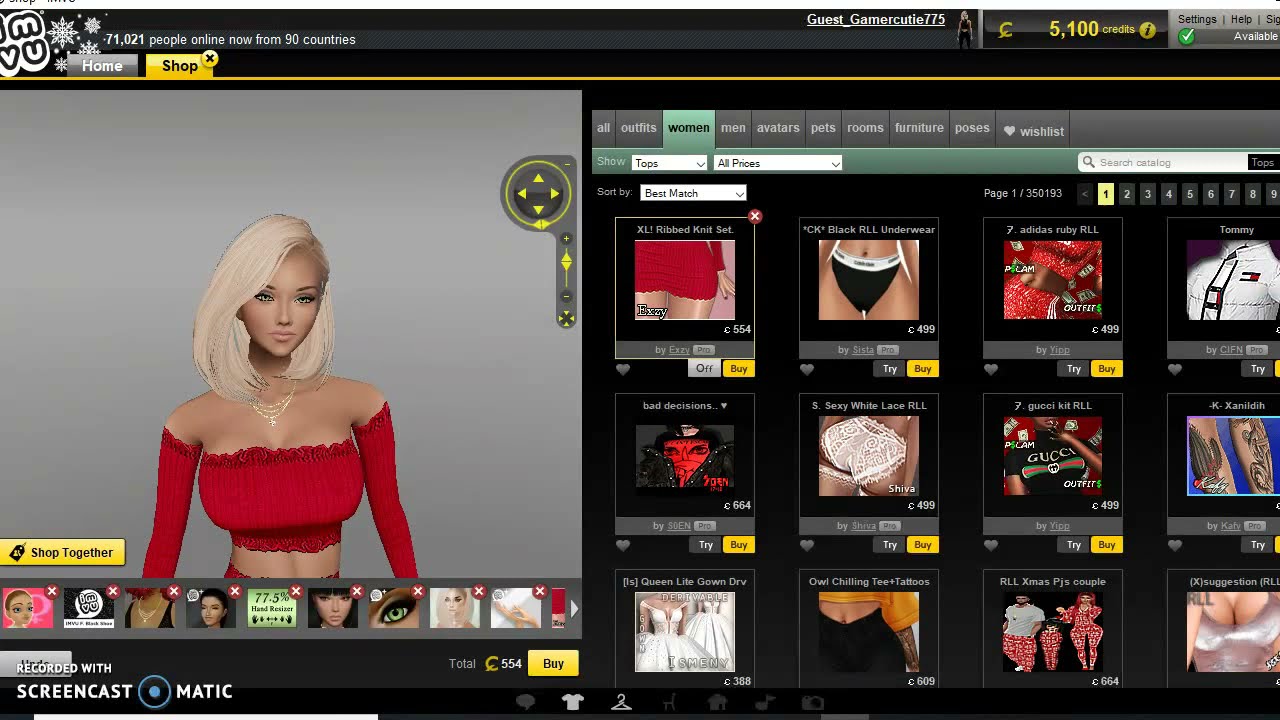Viewport: 1280px width, 720px height.
Task: Open creator Exzy's link
Action: point(679,350)
